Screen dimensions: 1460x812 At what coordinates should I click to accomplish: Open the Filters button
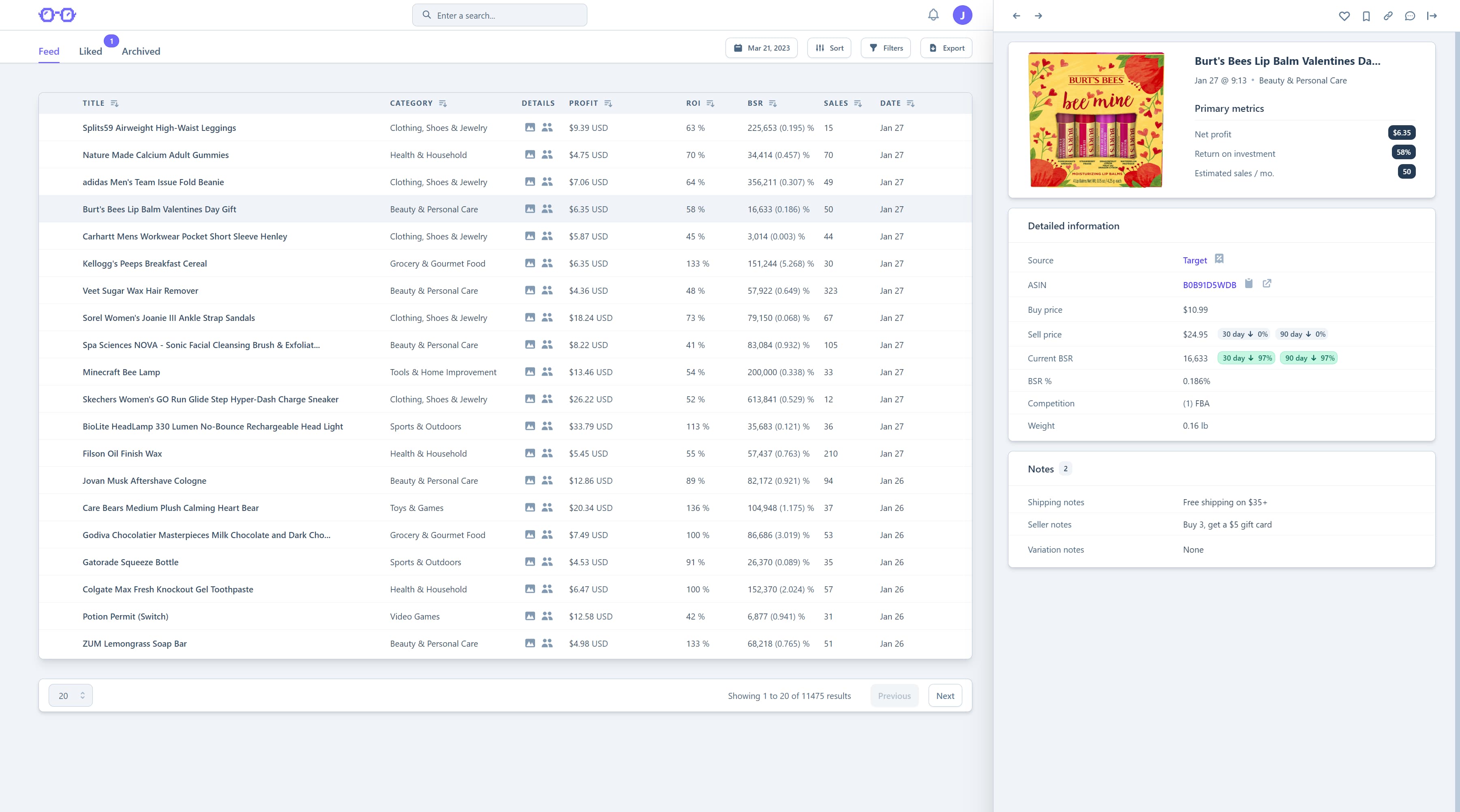(886, 48)
